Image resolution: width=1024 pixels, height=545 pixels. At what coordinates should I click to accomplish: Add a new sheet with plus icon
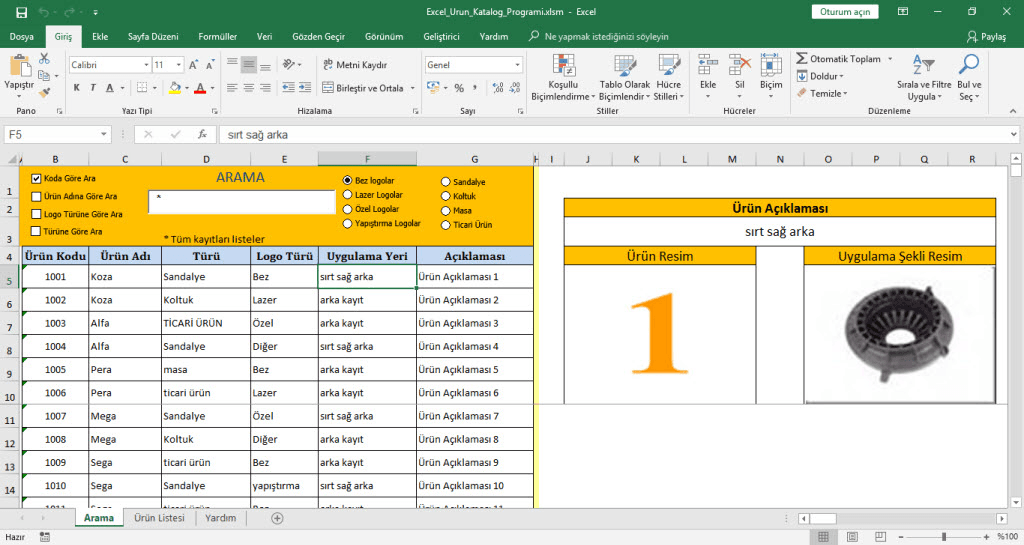[x=278, y=518]
